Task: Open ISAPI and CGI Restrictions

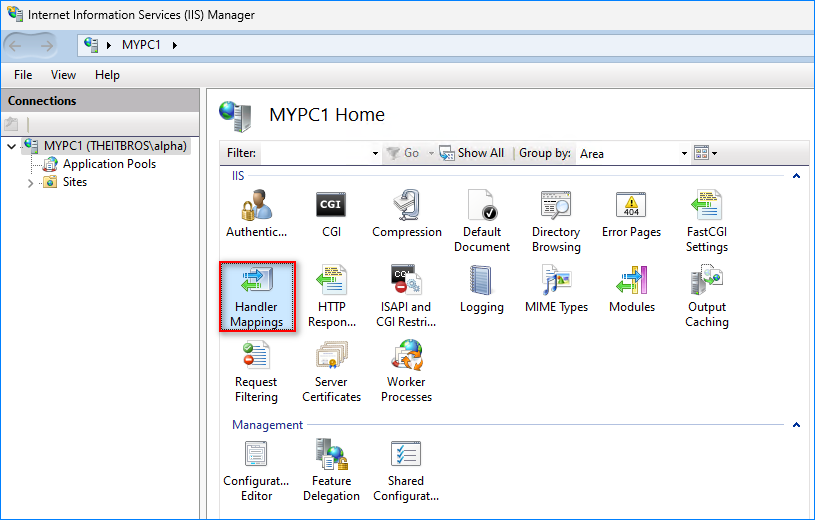Action: point(406,296)
